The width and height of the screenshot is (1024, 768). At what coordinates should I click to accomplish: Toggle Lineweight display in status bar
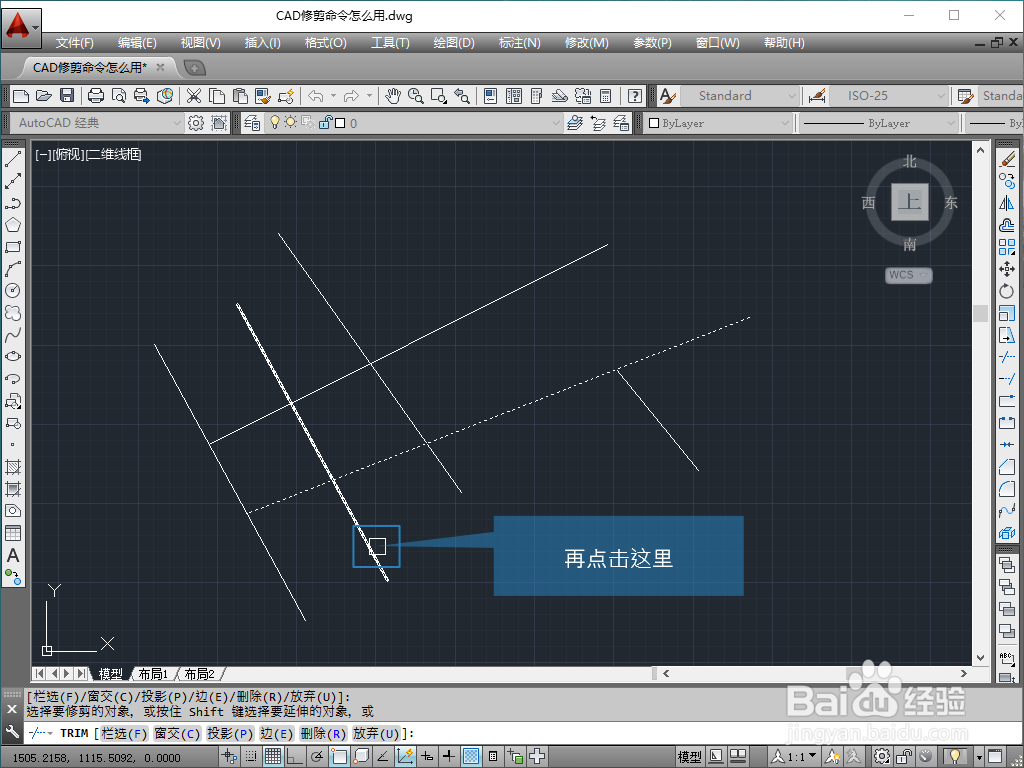click(x=449, y=757)
